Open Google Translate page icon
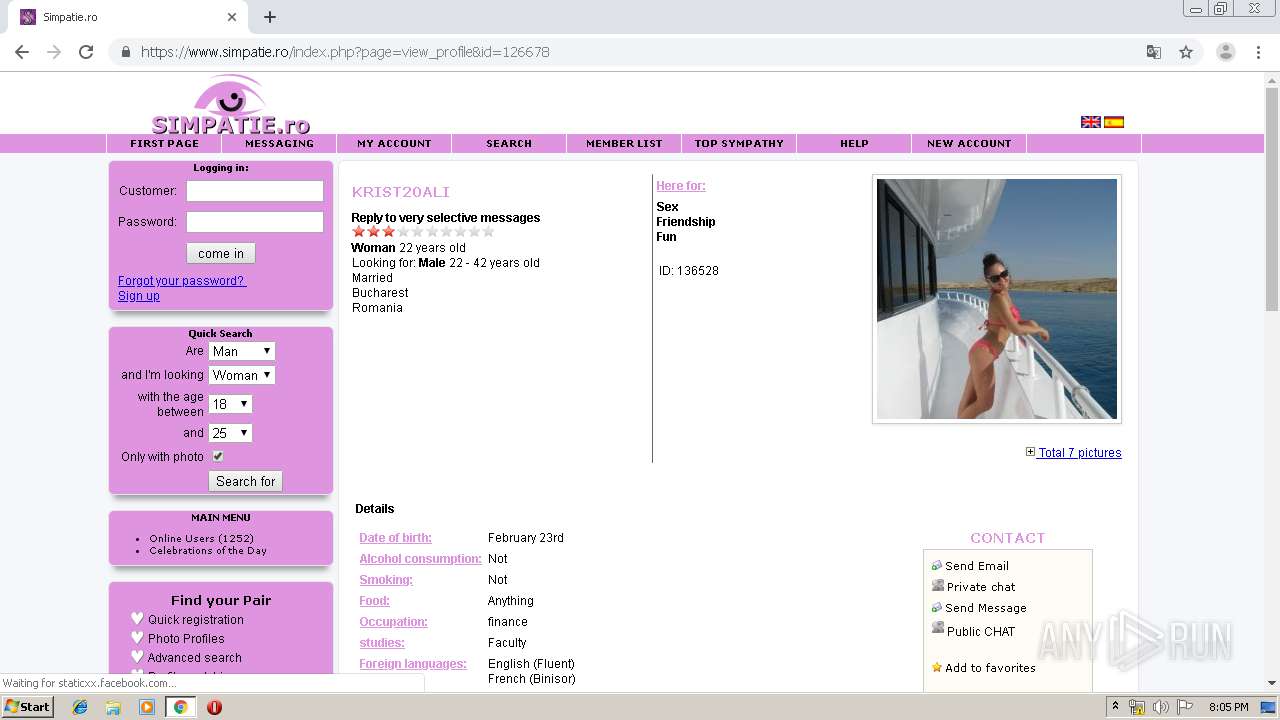The width and height of the screenshot is (1280, 720). [x=1154, y=52]
